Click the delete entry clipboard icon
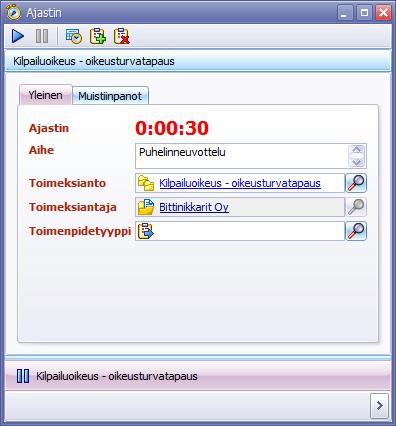Image resolution: width=396 pixels, height=426 pixels. click(122, 36)
